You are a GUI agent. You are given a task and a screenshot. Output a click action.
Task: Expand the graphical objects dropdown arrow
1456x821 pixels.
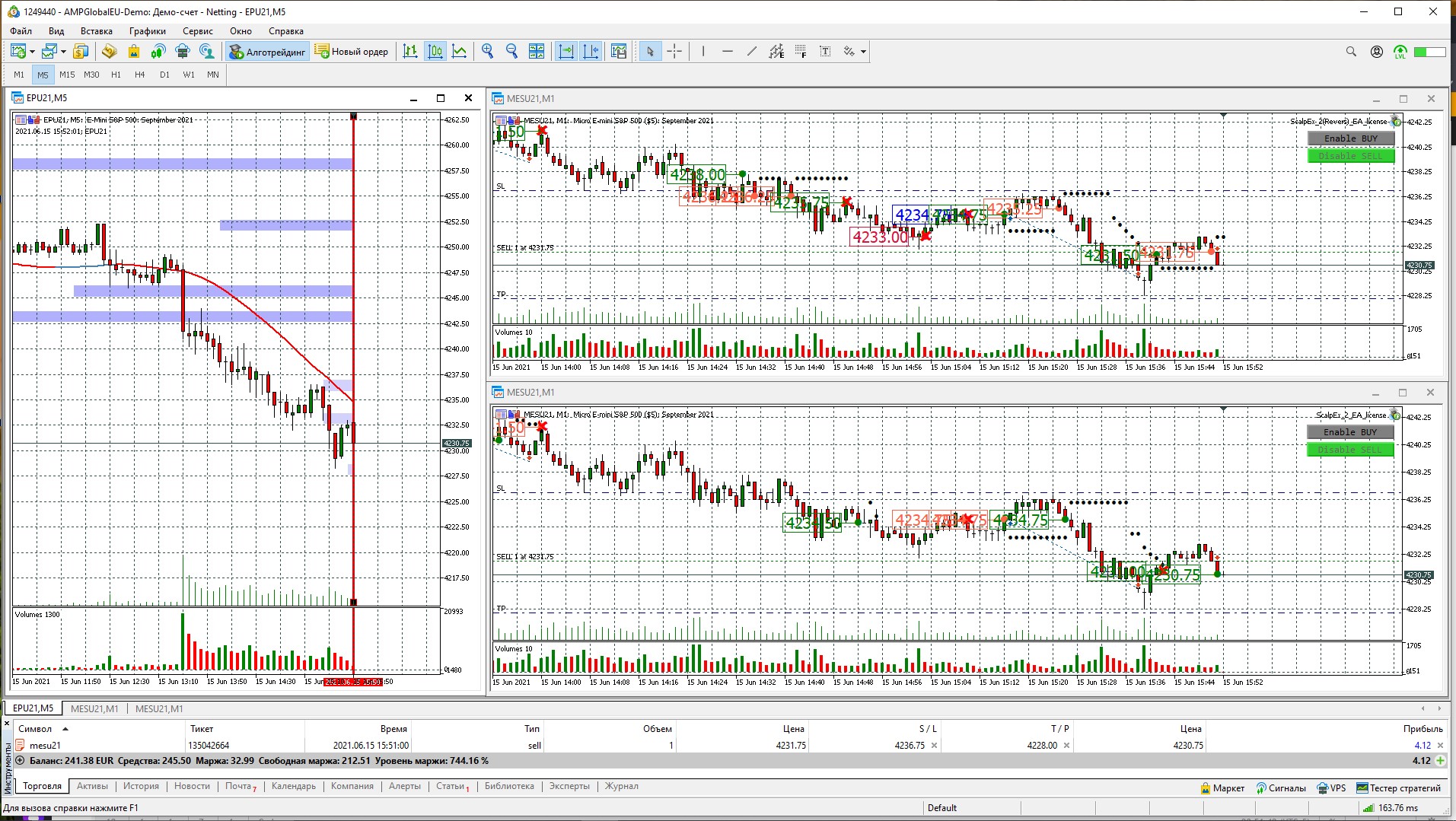(x=863, y=52)
